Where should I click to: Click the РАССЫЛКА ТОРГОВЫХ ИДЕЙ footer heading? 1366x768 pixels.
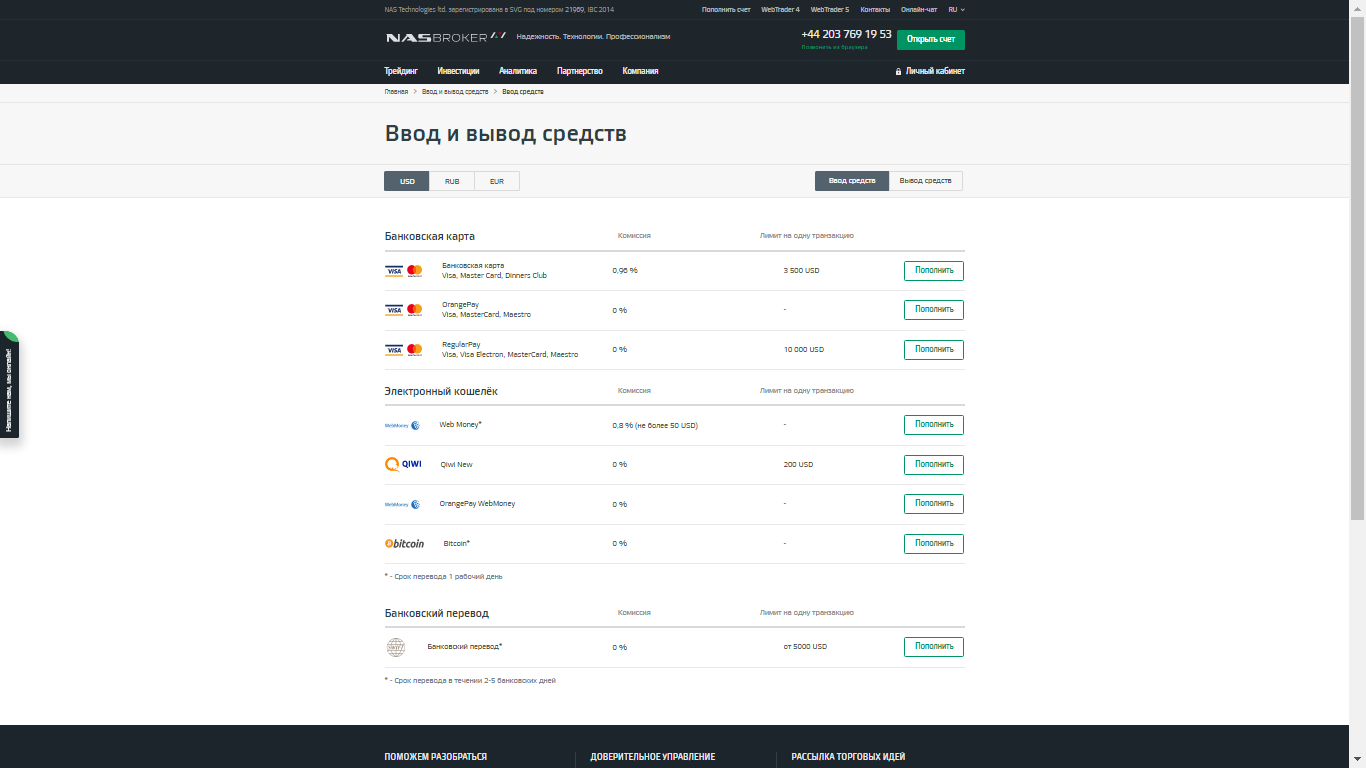pyautogui.click(x=848, y=757)
